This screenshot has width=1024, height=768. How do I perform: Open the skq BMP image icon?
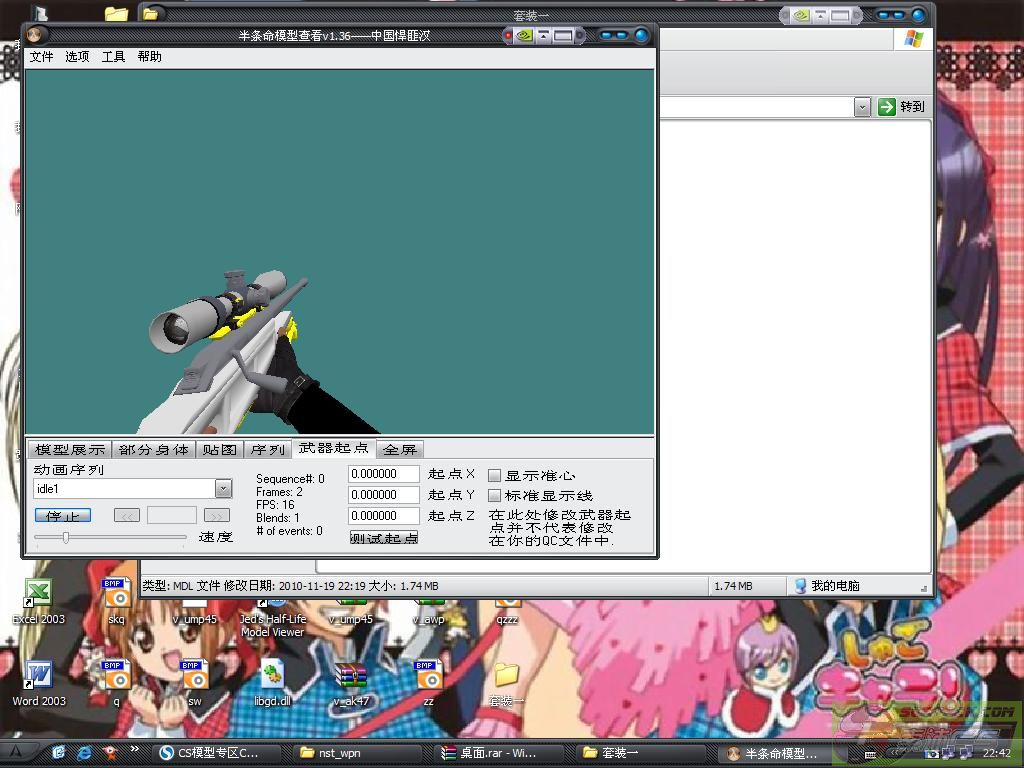[116, 596]
